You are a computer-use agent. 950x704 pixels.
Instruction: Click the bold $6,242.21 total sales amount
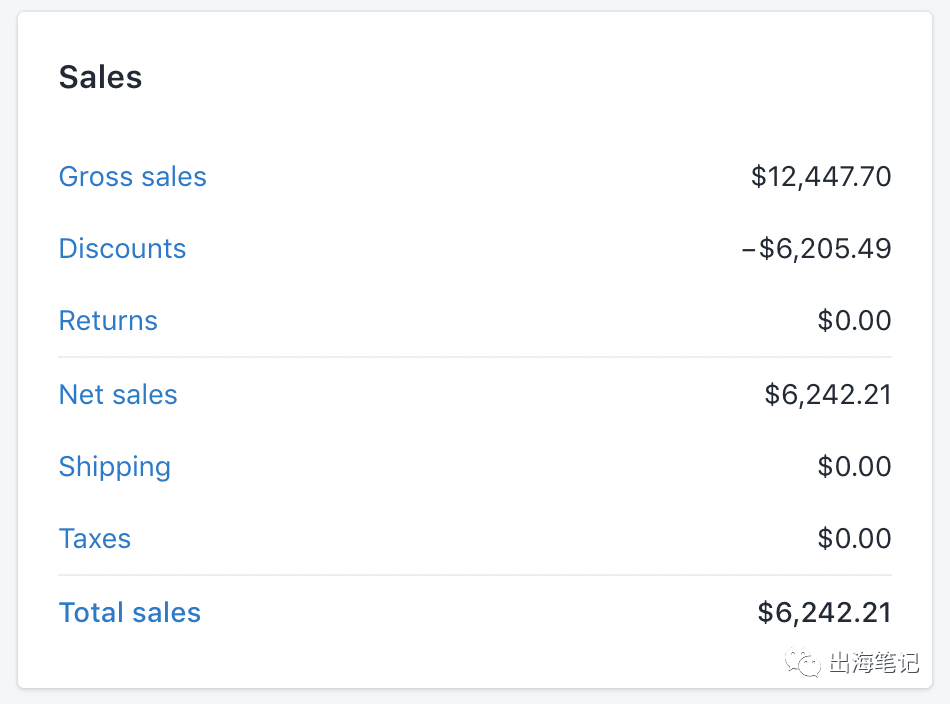pyautogui.click(x=825, y=613)
